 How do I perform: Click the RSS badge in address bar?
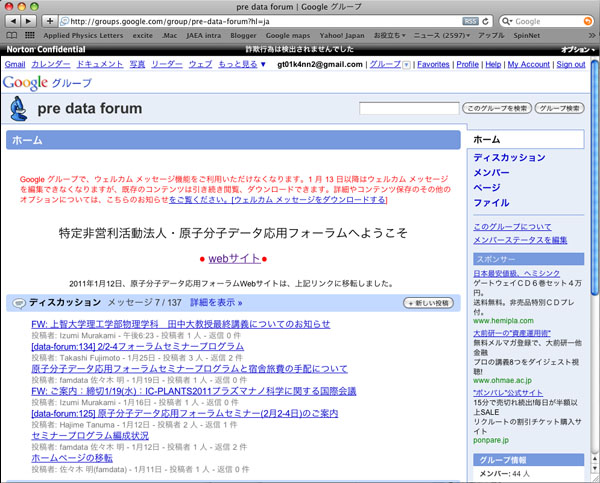coord(470,21)
